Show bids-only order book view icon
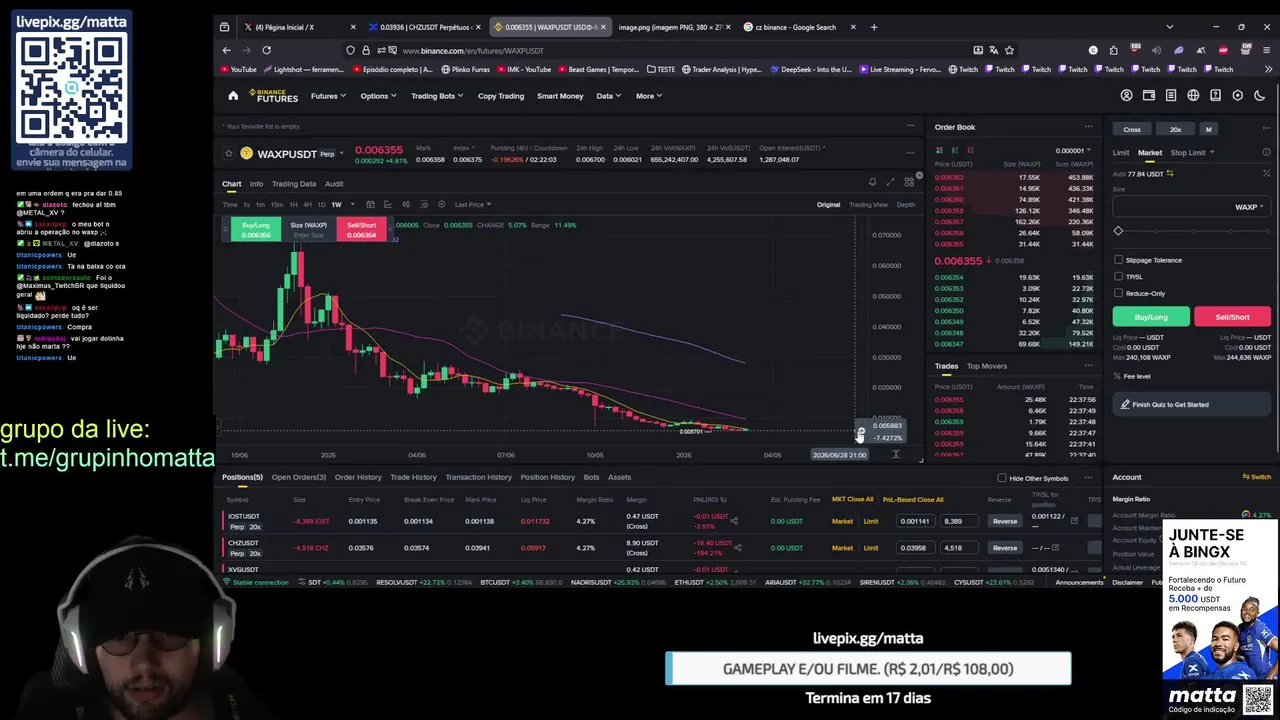 pyautogui.click(x=955, y=150)
